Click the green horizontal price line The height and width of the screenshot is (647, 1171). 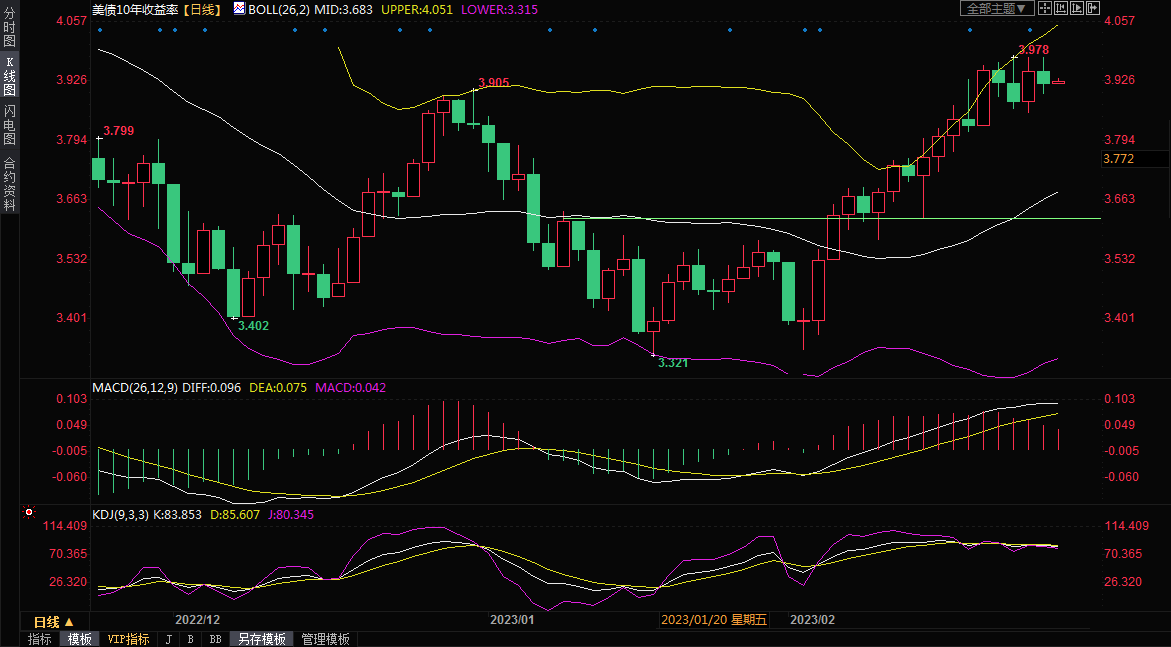[x=700, y=218]
